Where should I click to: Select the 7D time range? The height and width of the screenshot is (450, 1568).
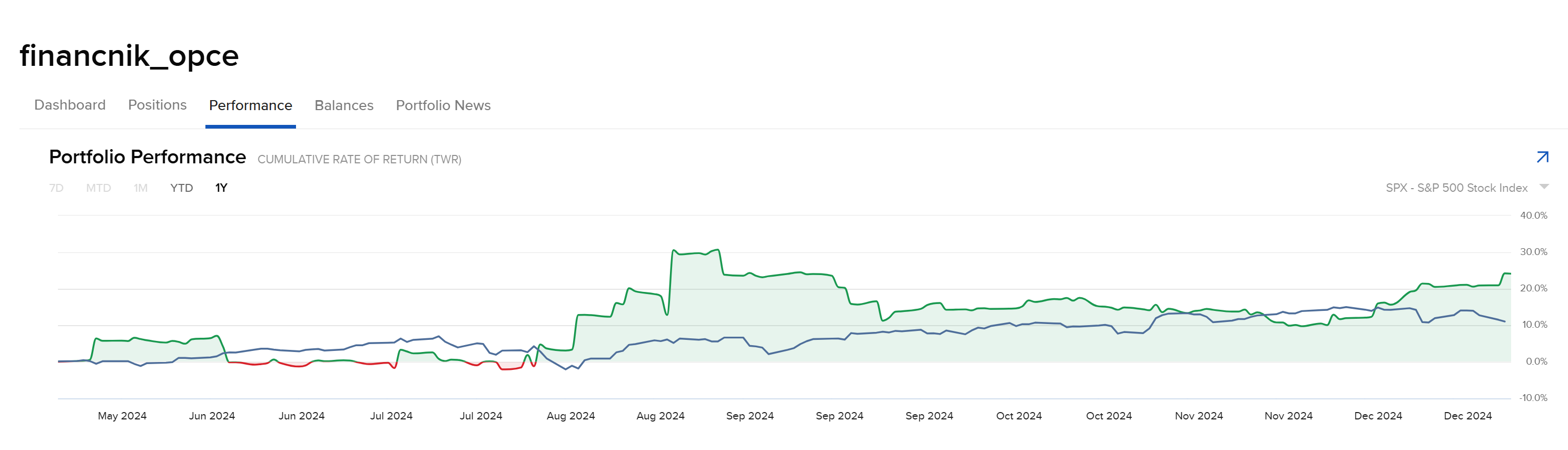(x=56, y=188)
